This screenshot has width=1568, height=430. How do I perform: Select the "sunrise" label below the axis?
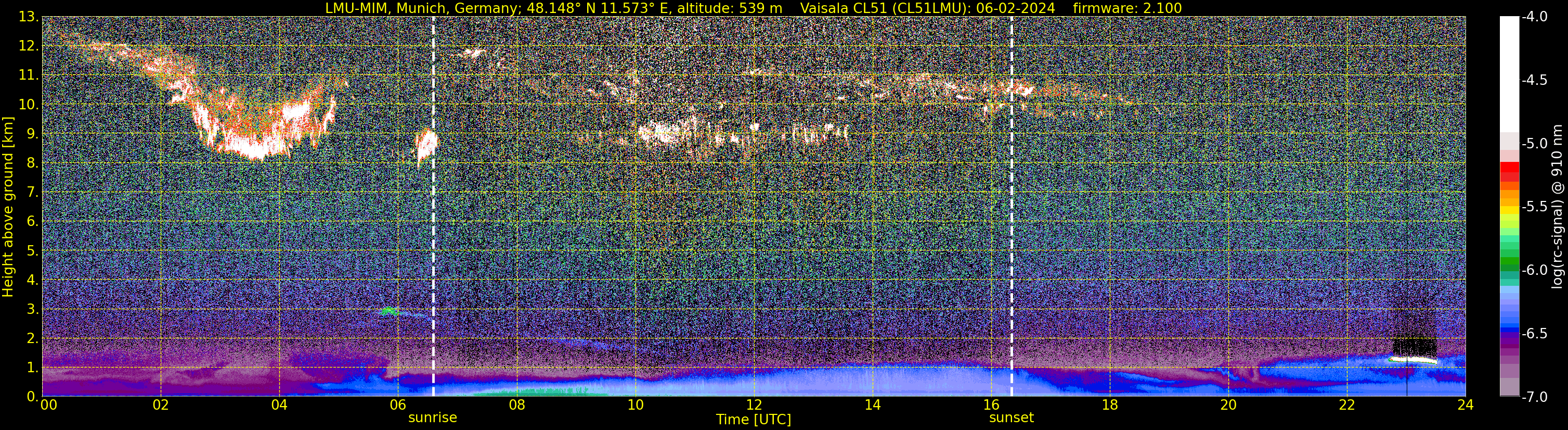[x=432, y=418]
